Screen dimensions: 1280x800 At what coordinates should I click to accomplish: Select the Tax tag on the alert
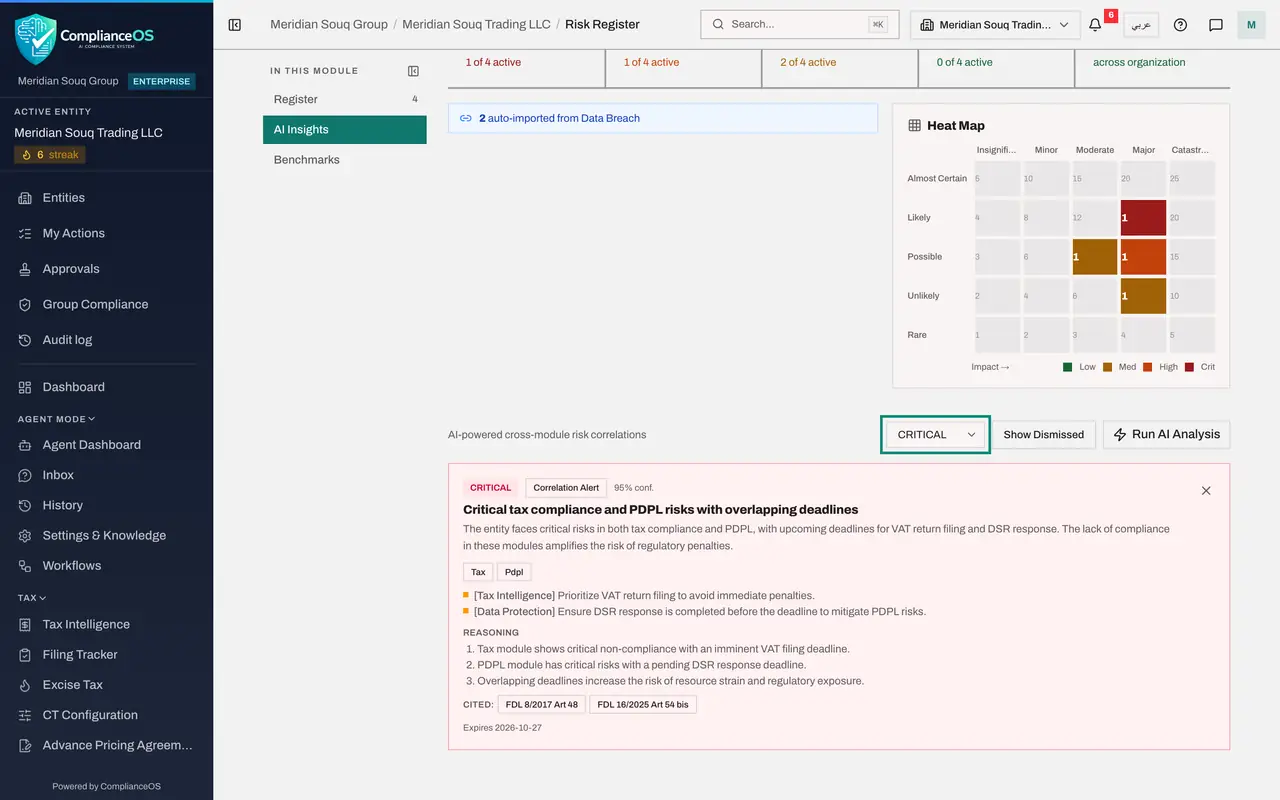[x=478, y=572]
